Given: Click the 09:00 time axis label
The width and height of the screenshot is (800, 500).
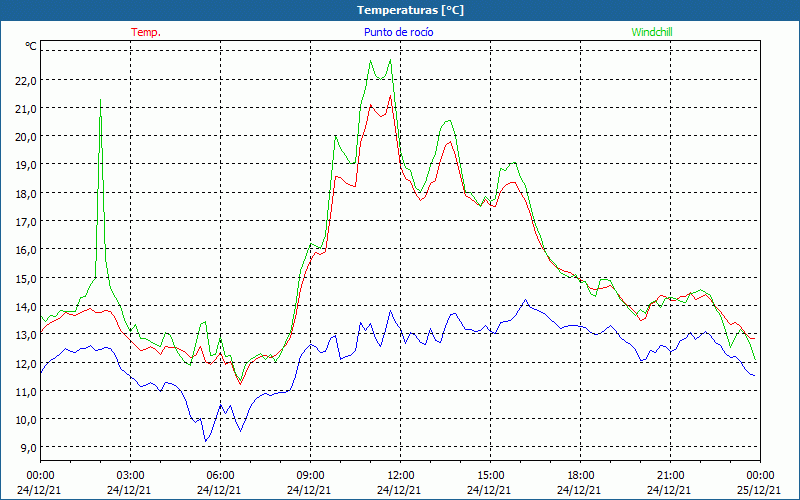Looking at the screenshot, I should 310,476.
